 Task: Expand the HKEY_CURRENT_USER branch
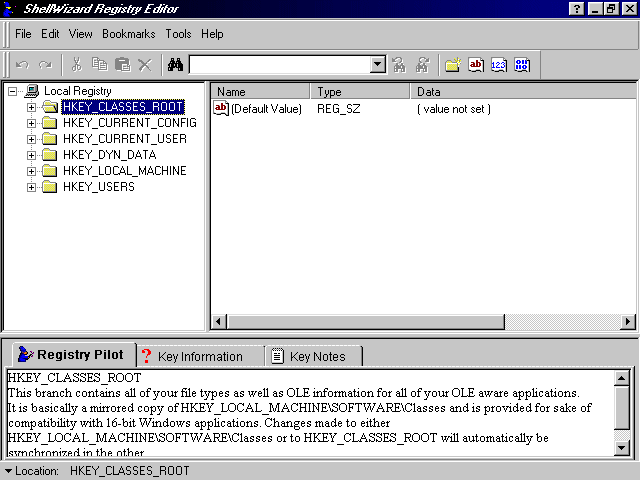[x=31, y=139]
